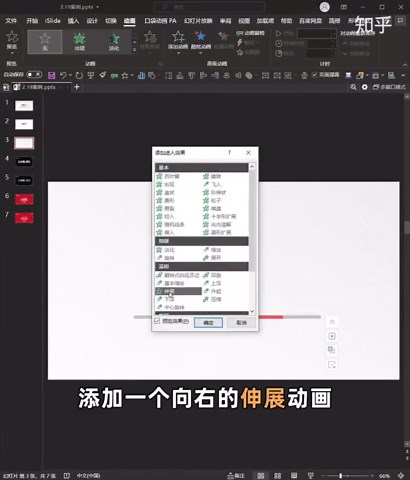
Task: Open the 幻灯片放映 (Slide Show) tab
Action: (x=198, y=21)
